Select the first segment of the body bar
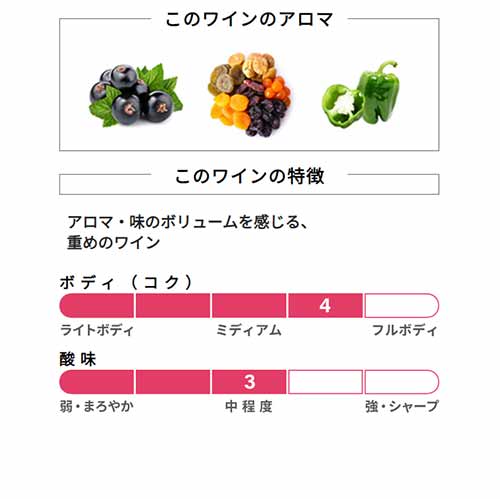The width and height of the screenshot is (500, 499). (x=97, y=305)
